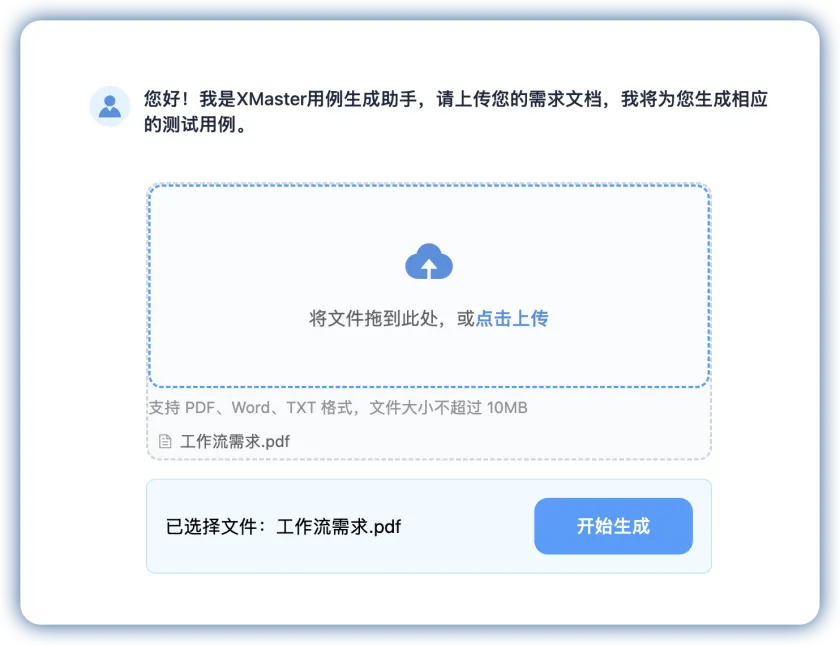This screenshot has height=646, width=840.
Task: Click the top dashed border of the drop area
Action: tap(429, 185)
